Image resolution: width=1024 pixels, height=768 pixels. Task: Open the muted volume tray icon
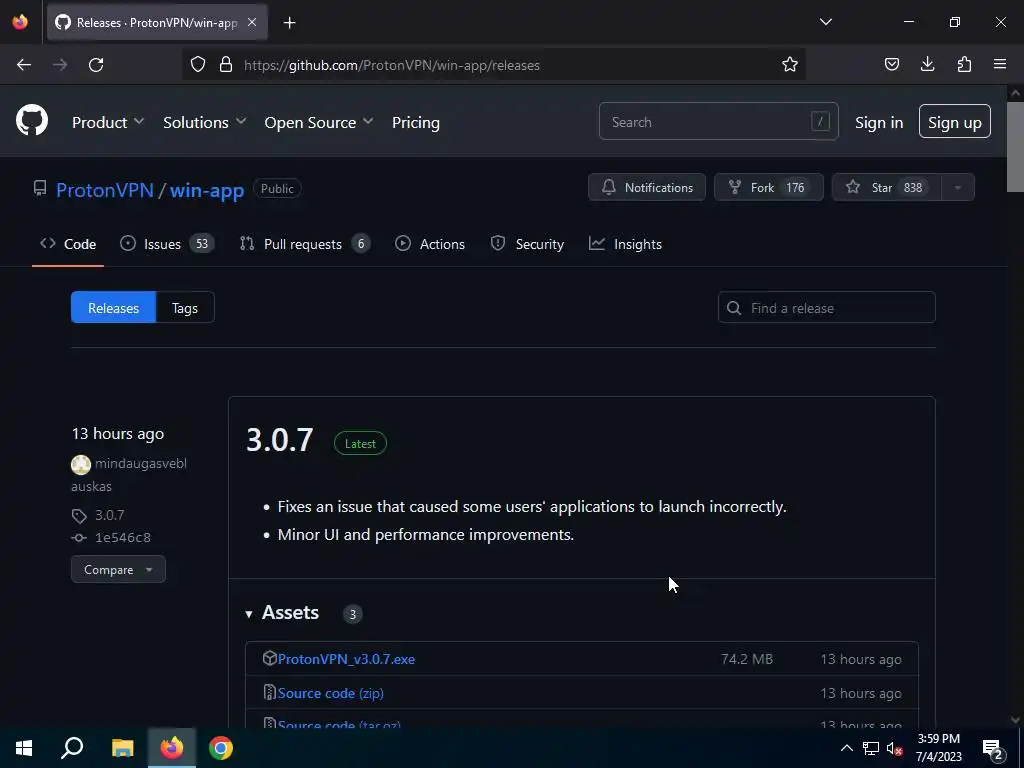[x=895, y=748]
